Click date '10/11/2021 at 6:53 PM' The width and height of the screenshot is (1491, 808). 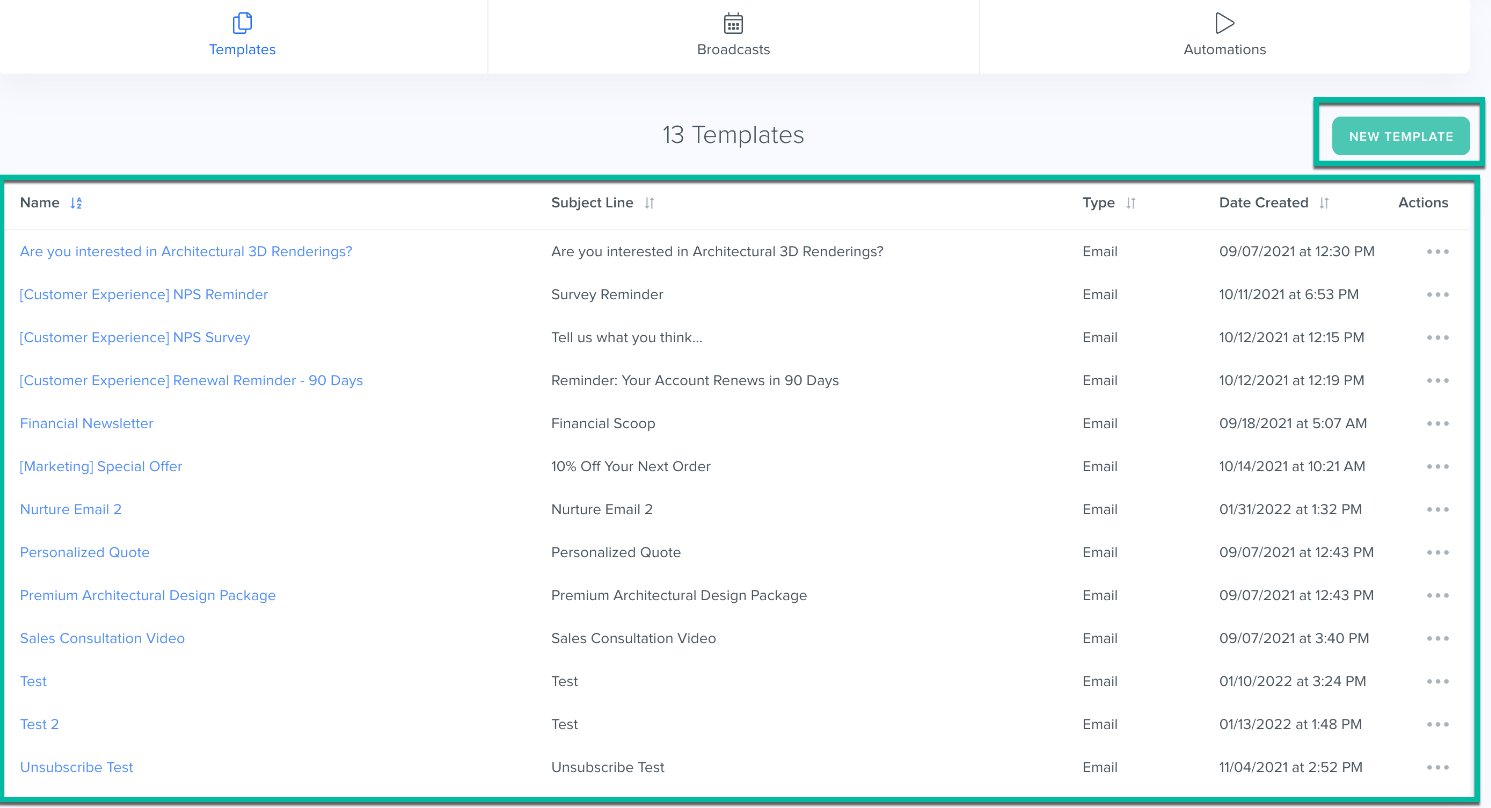(1289, 295)
